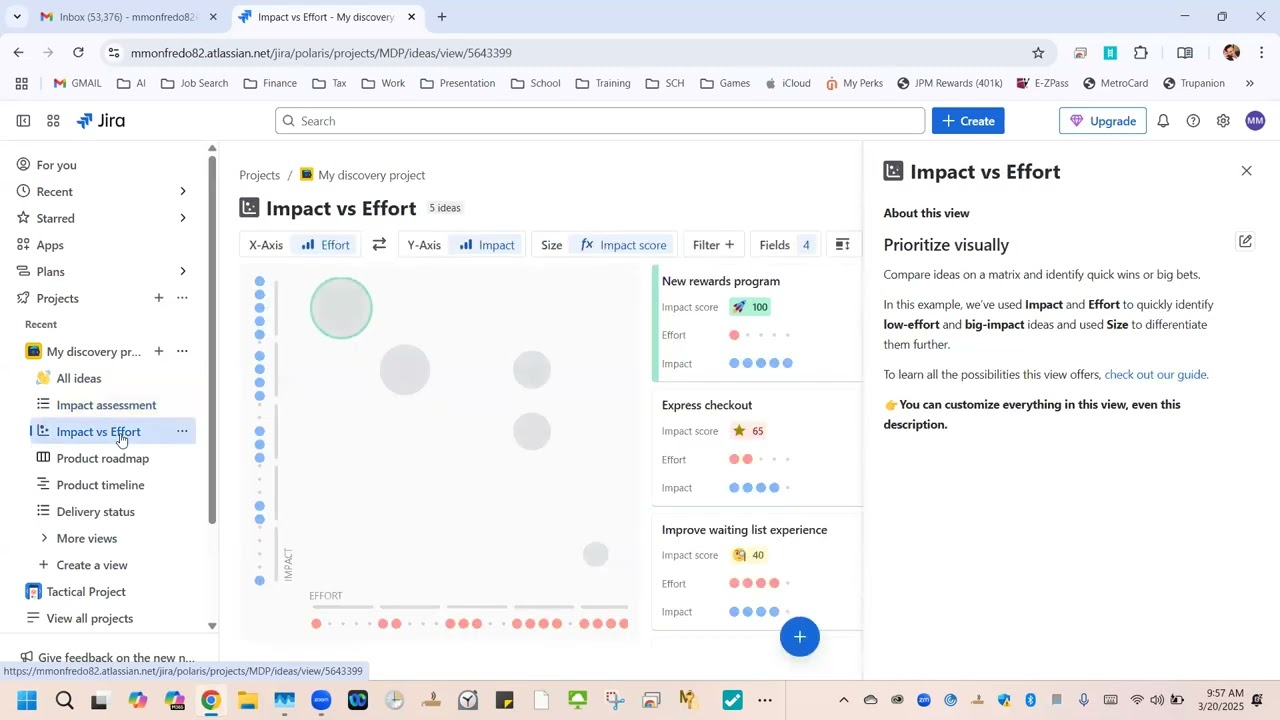Toggle the Jira sidebar collapse icon

tap(23, 121)
